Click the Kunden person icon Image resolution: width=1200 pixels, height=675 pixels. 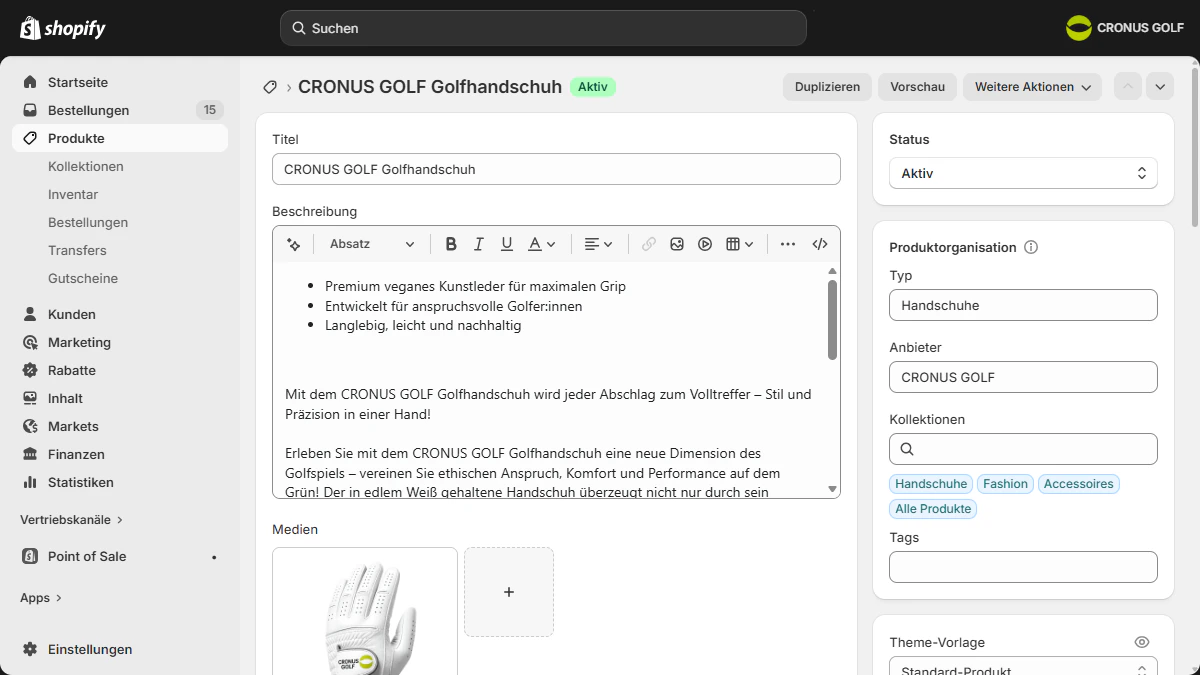click(30, 314)
